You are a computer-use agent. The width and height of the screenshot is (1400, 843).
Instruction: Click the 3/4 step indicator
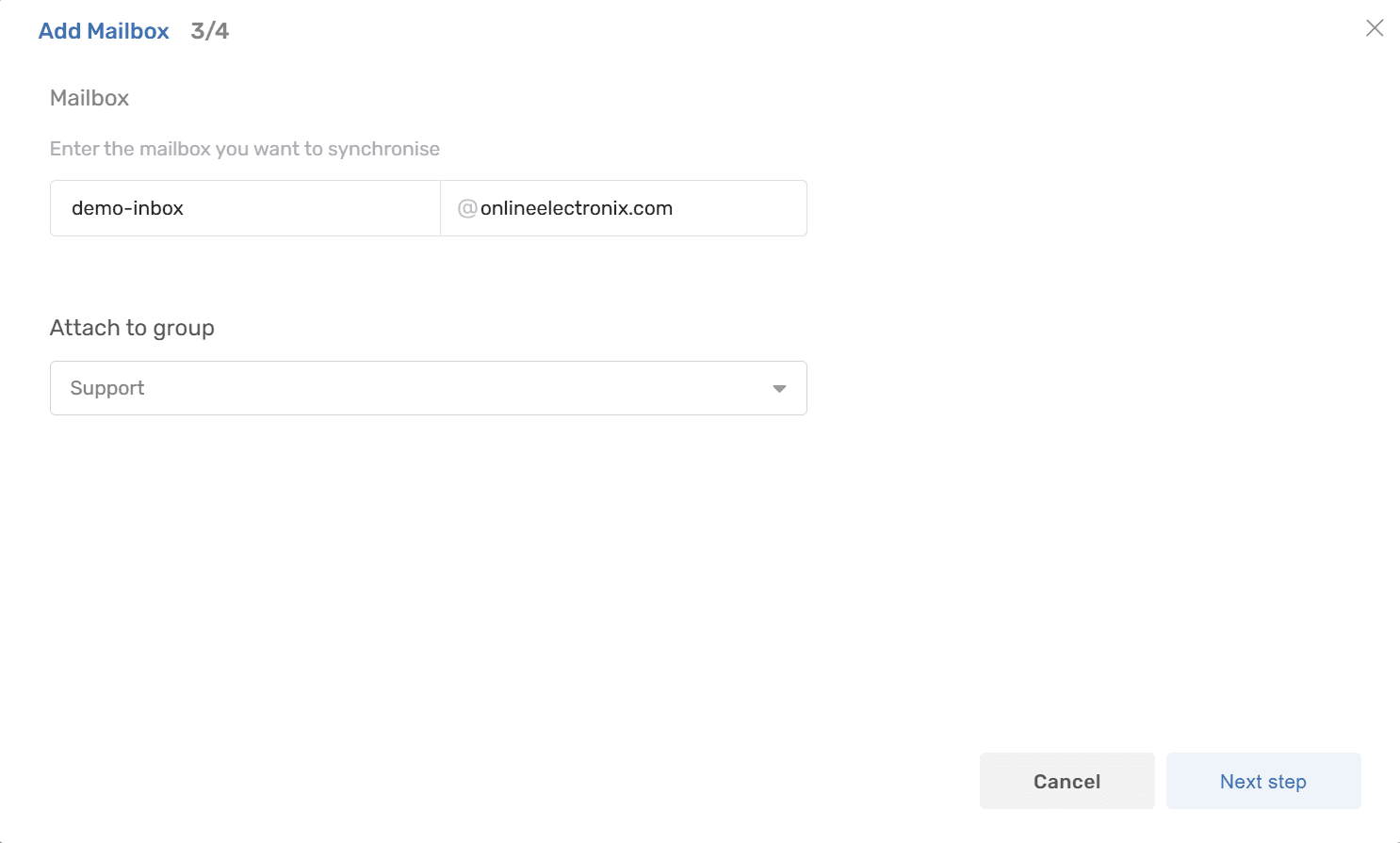tap(210, 31)
